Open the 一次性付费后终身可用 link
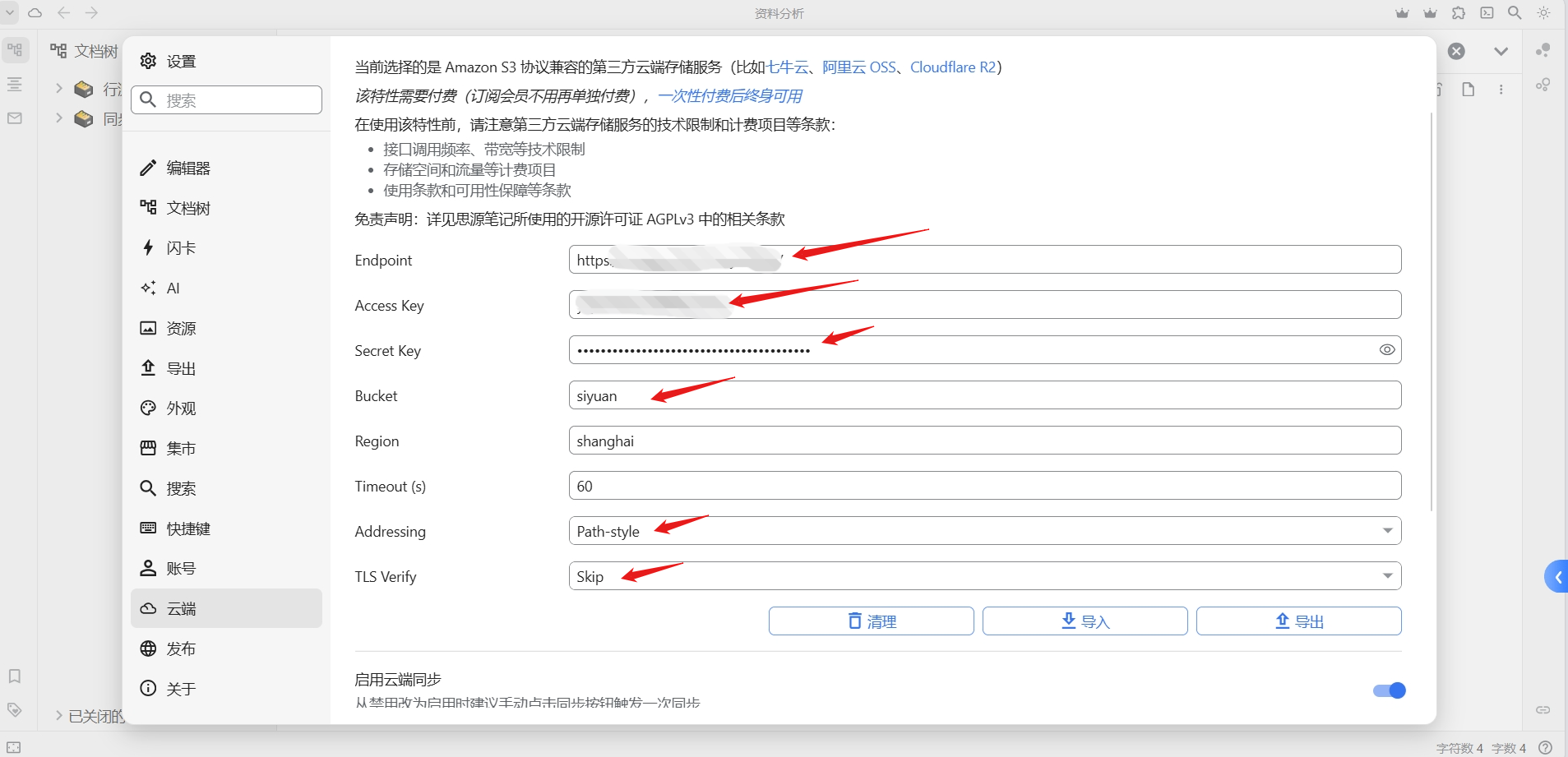Viewport: 1568px width, 757px height. (730, 96)
